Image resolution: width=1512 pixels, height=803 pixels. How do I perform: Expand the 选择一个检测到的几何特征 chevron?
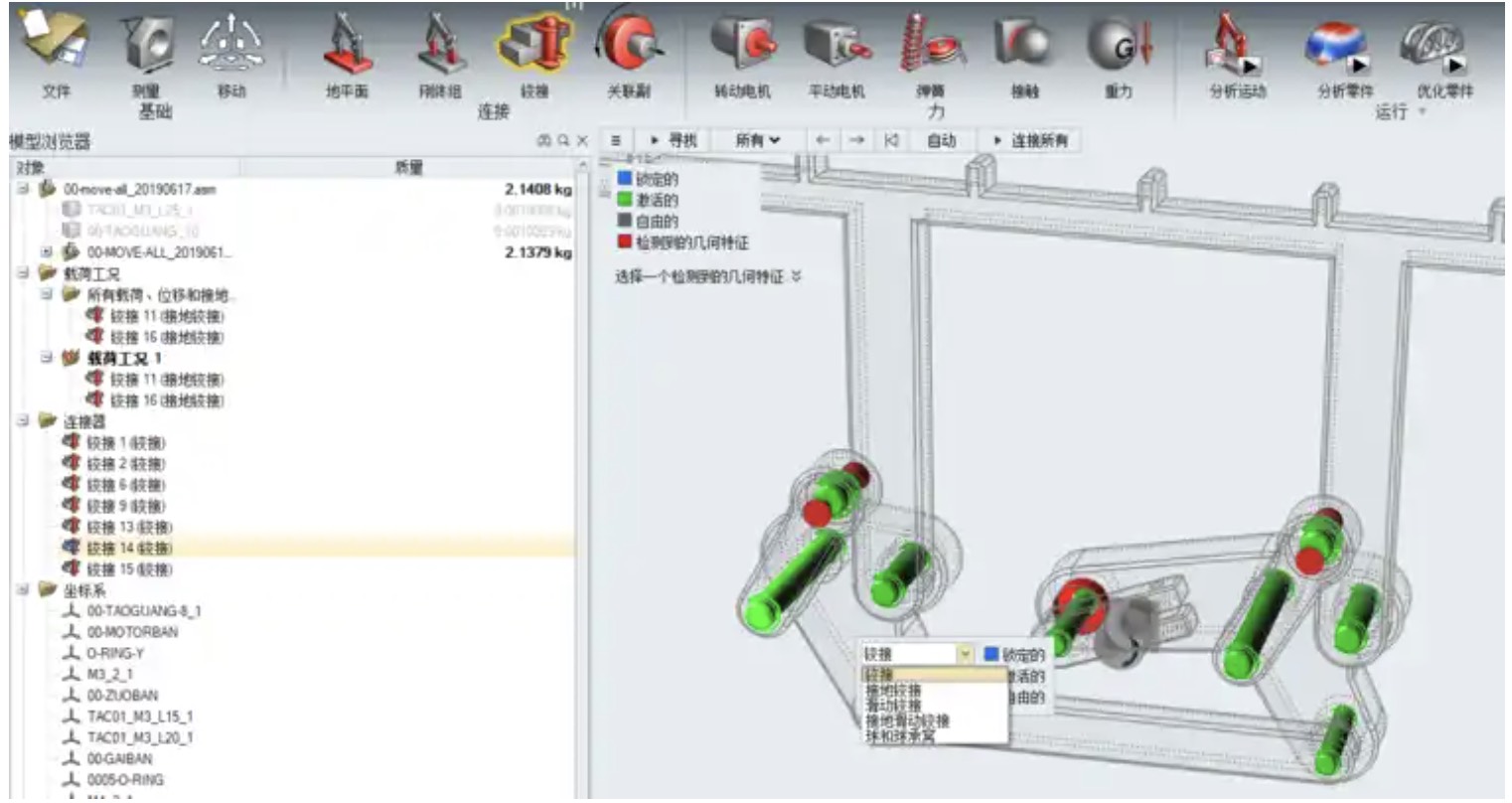tap(796, 277)
